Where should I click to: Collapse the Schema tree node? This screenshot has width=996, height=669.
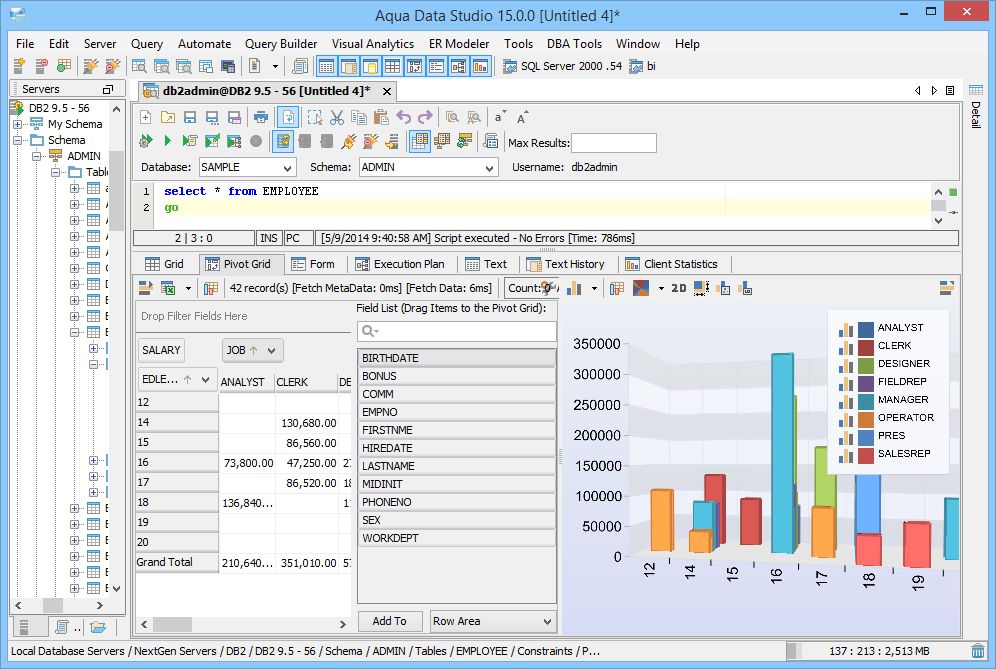[x=18, y=140]
